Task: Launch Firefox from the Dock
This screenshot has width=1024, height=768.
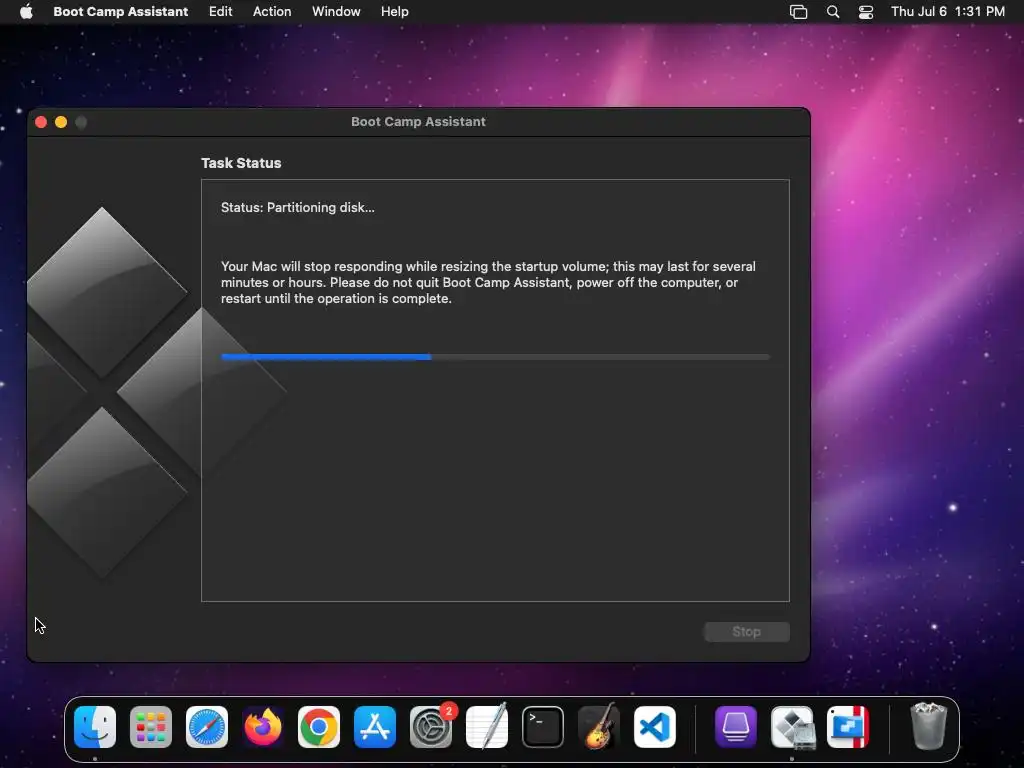Action: (x=263, y=727)
